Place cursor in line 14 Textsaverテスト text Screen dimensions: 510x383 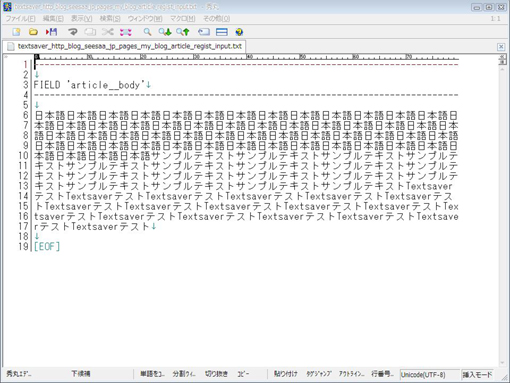[243, 196]
